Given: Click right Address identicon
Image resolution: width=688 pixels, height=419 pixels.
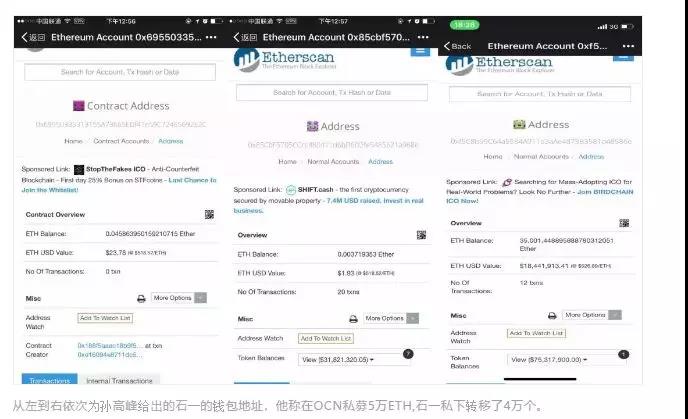Looking at the screenshot, I should pos(519,125).
